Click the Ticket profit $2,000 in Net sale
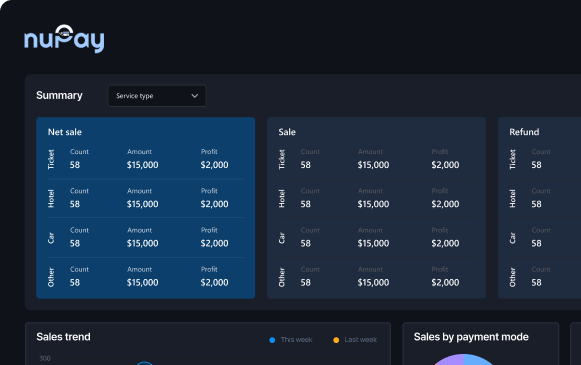Image resolution: width=581 pixels, height=365 pixels. click(x=215, y=165)
